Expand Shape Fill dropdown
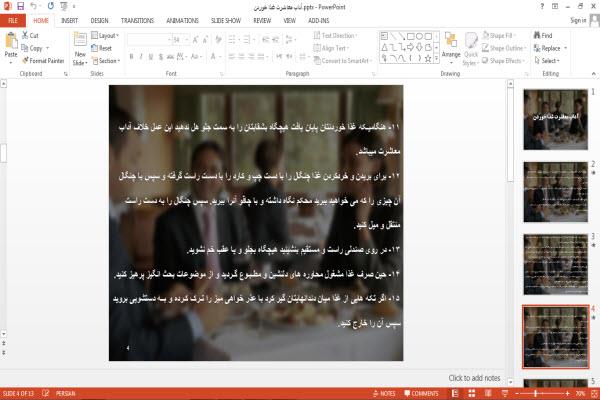Viewport: 600px width, 400px height. pos(499,35)
